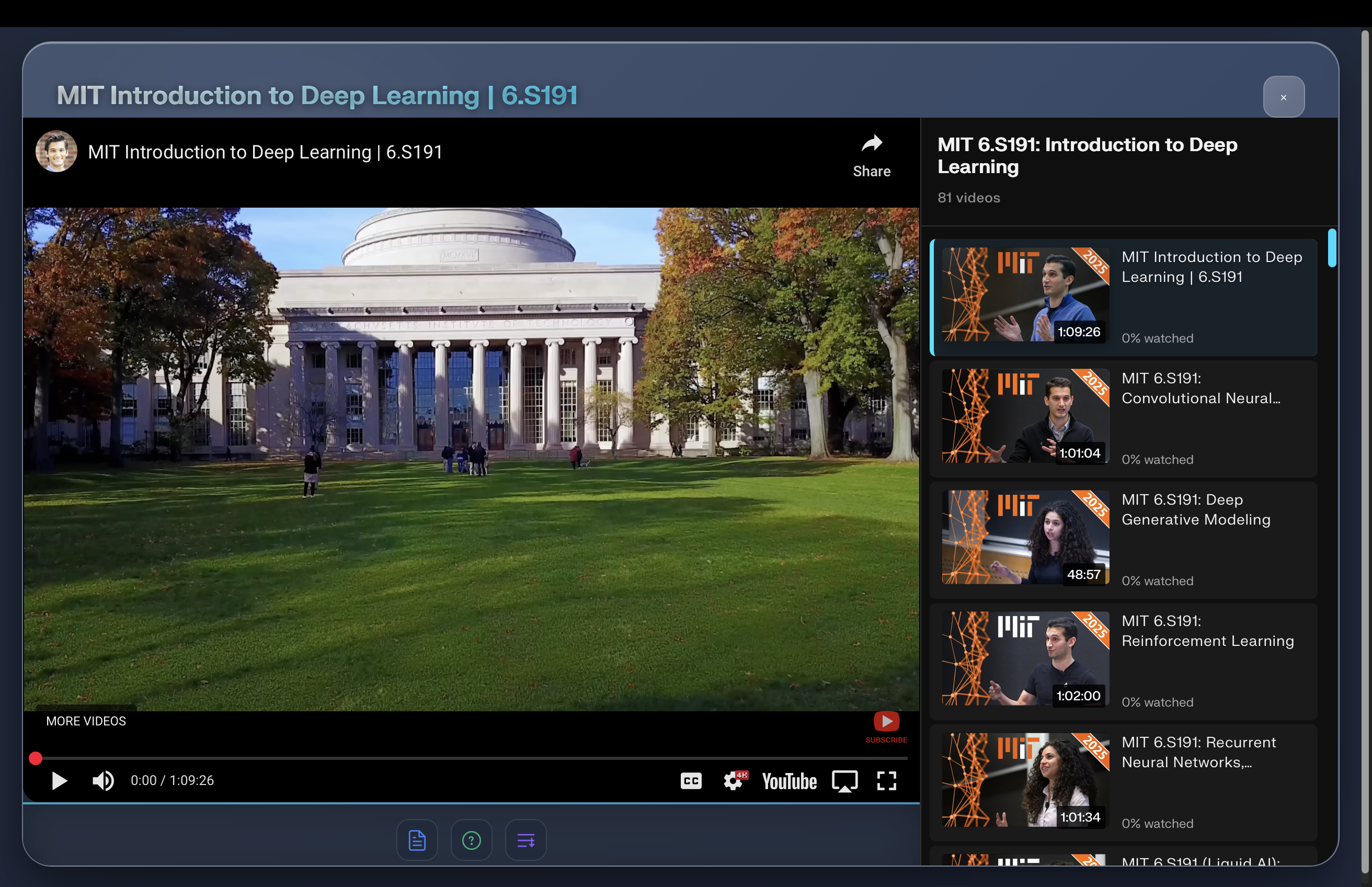1372x887 pixels.
Task: Select the Deep Generative Modeling thumbnail
Action: click(1025, 538)
